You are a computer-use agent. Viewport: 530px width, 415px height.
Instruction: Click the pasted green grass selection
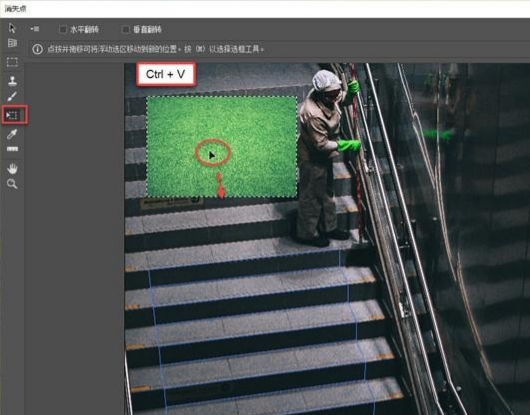click(x=222, y=147)
